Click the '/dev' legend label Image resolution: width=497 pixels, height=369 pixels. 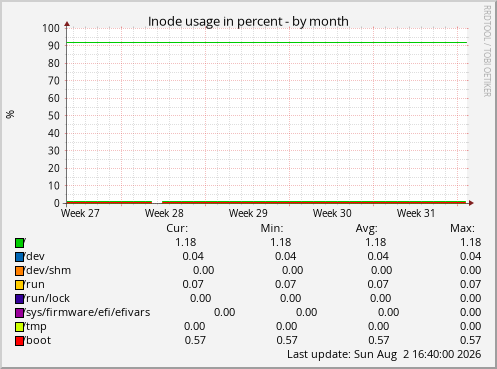tap(35, 256)
